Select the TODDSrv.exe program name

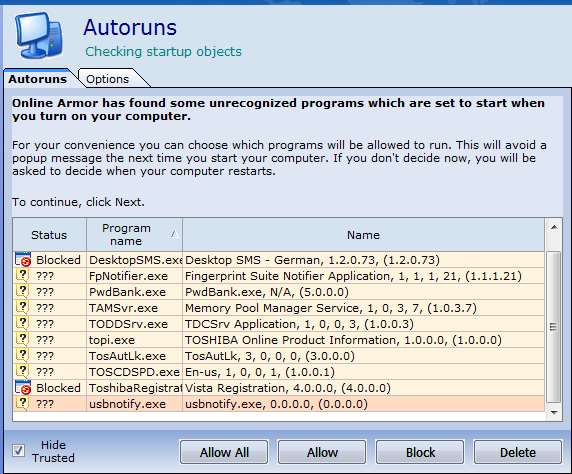tap(128, 324)
